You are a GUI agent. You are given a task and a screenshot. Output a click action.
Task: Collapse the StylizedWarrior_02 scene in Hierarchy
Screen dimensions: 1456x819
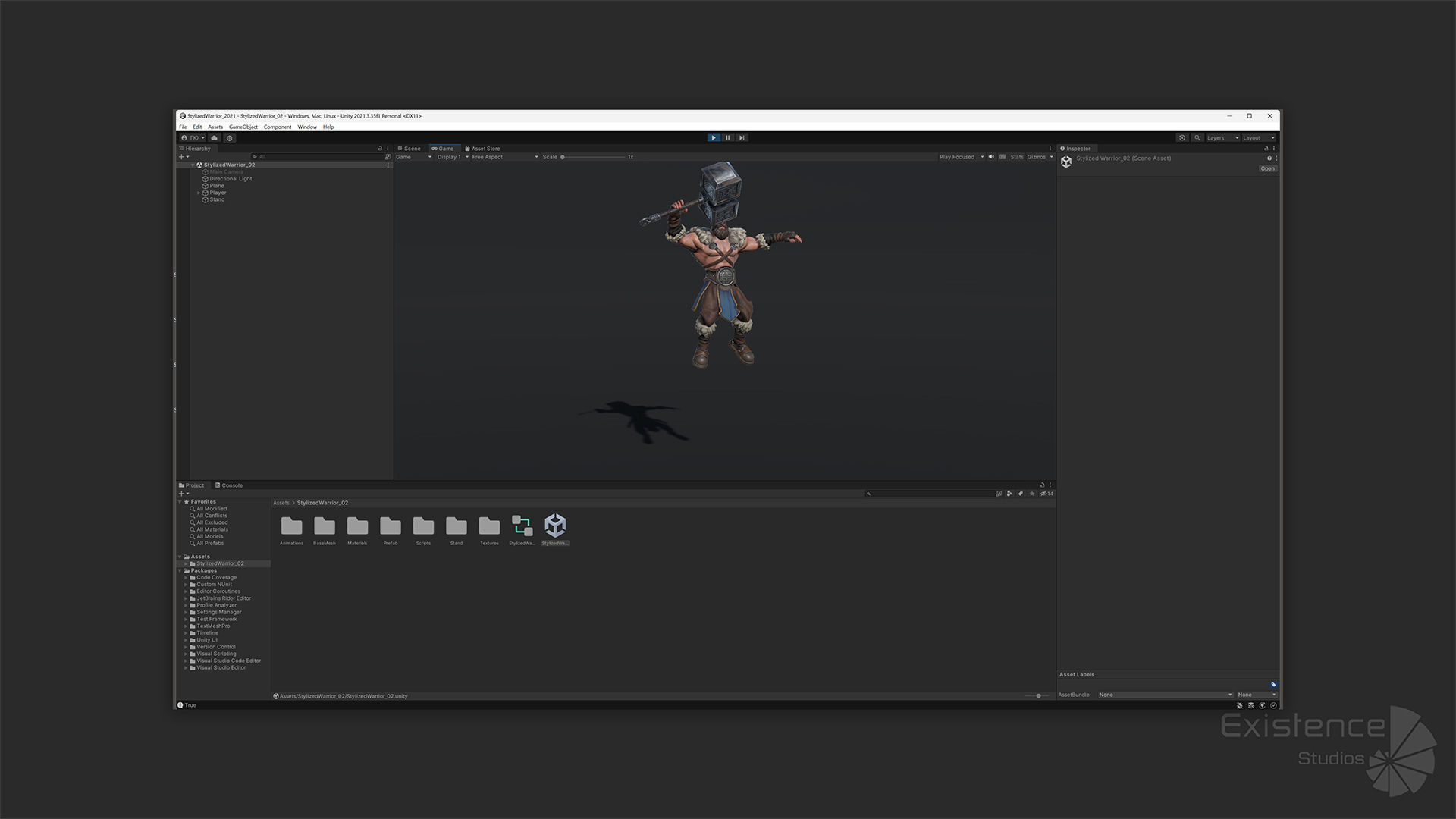point(193,165)
